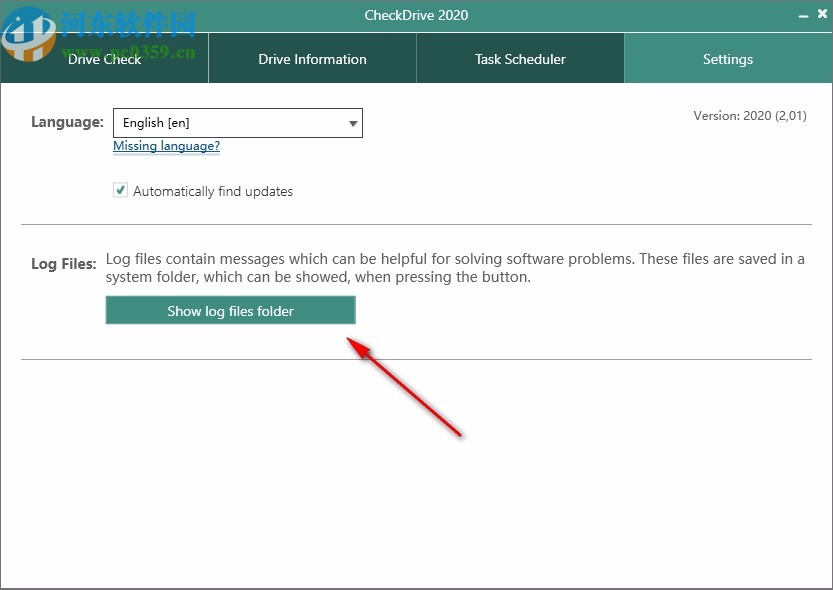Open the Missing language? link
The width and height of the screenshot is (833, 590).
tap(166, 146)
